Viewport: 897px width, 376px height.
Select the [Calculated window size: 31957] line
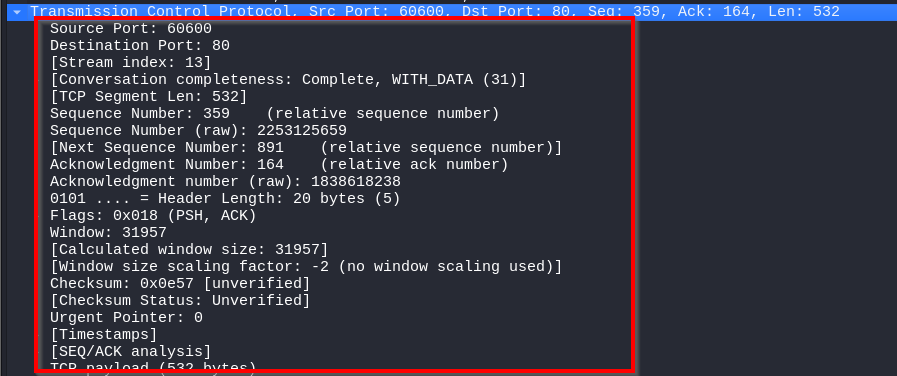(189, 250)
